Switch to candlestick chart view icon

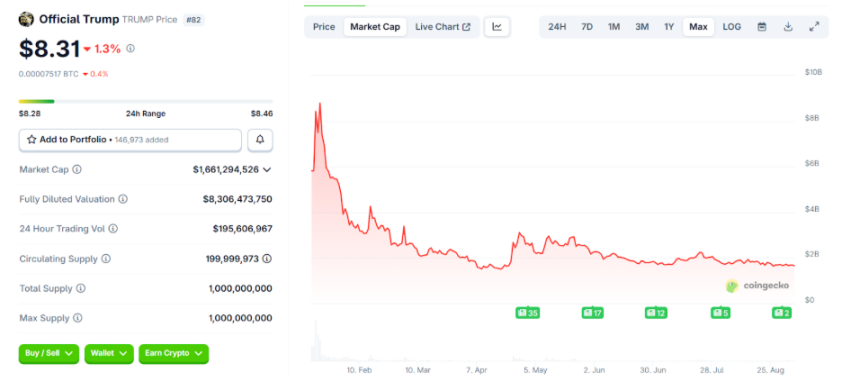[x=497, y=27]
